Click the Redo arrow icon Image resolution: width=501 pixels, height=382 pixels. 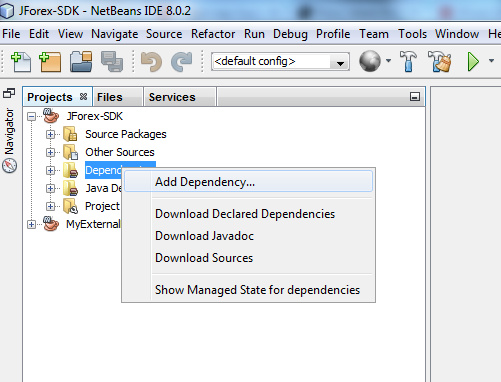(x=182, y=61)
